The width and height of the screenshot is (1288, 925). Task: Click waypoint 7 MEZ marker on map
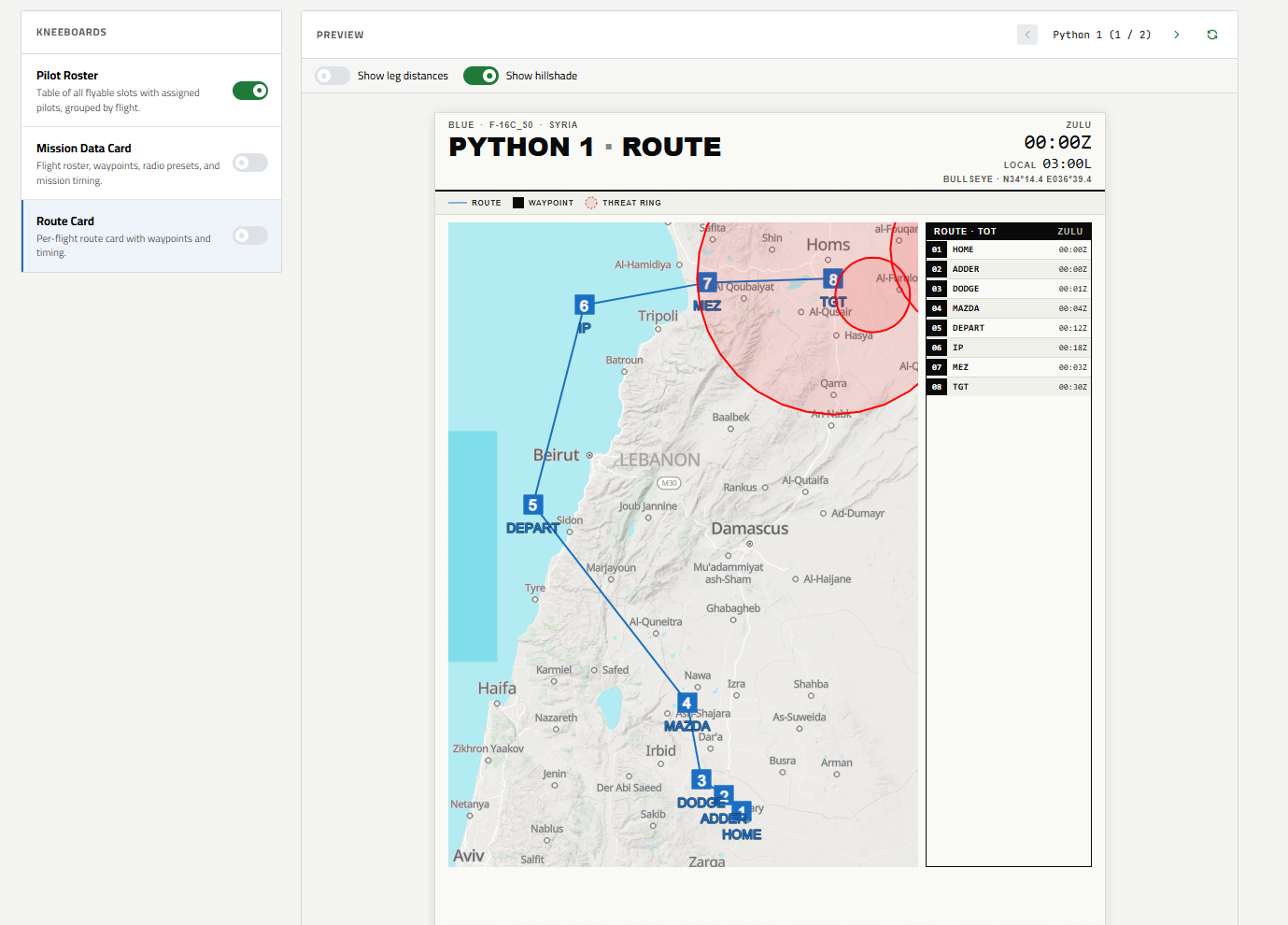pyautogui.click(x=707, y=282)
